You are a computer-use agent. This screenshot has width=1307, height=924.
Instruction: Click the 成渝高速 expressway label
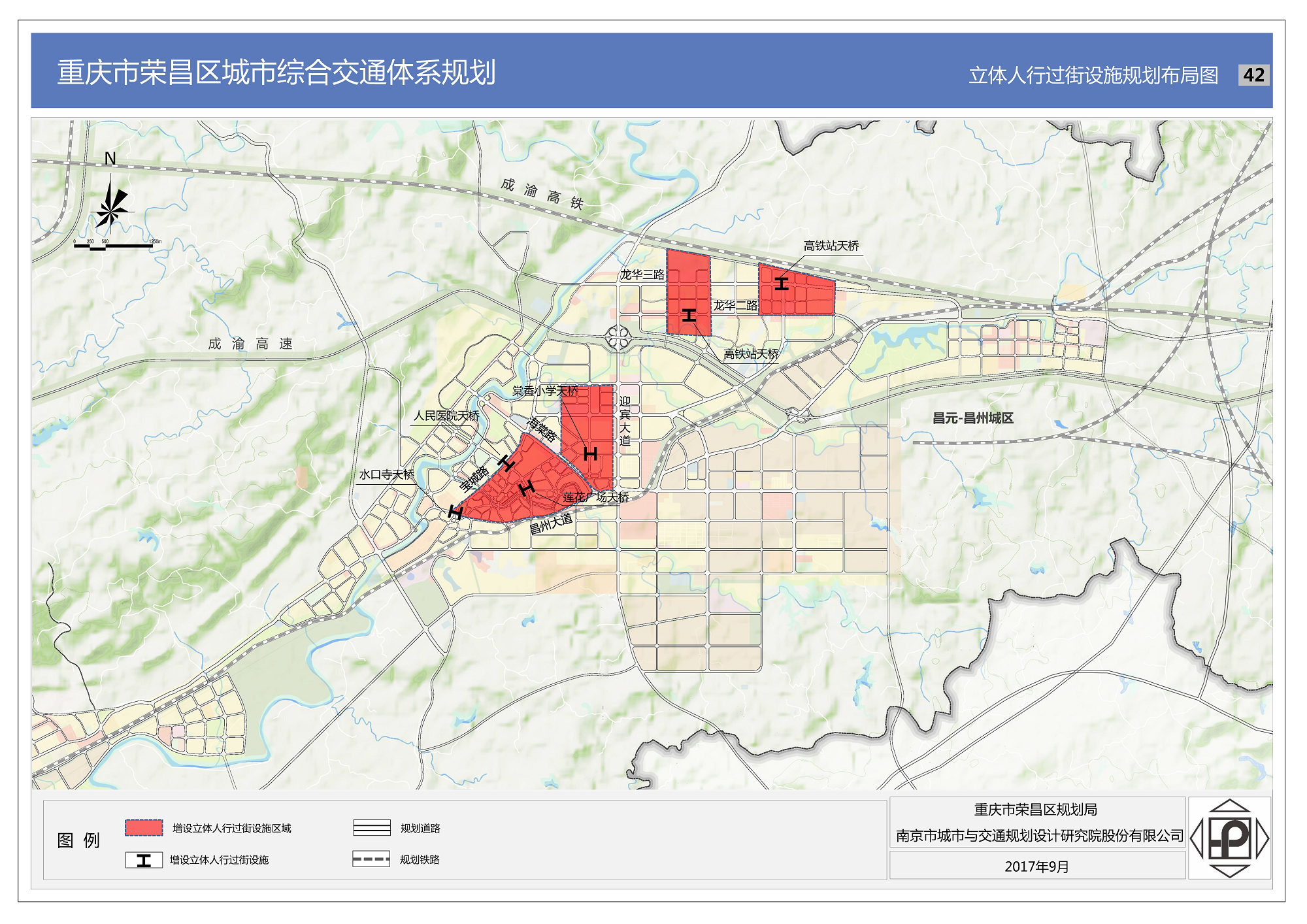click(x=250, y=344)
